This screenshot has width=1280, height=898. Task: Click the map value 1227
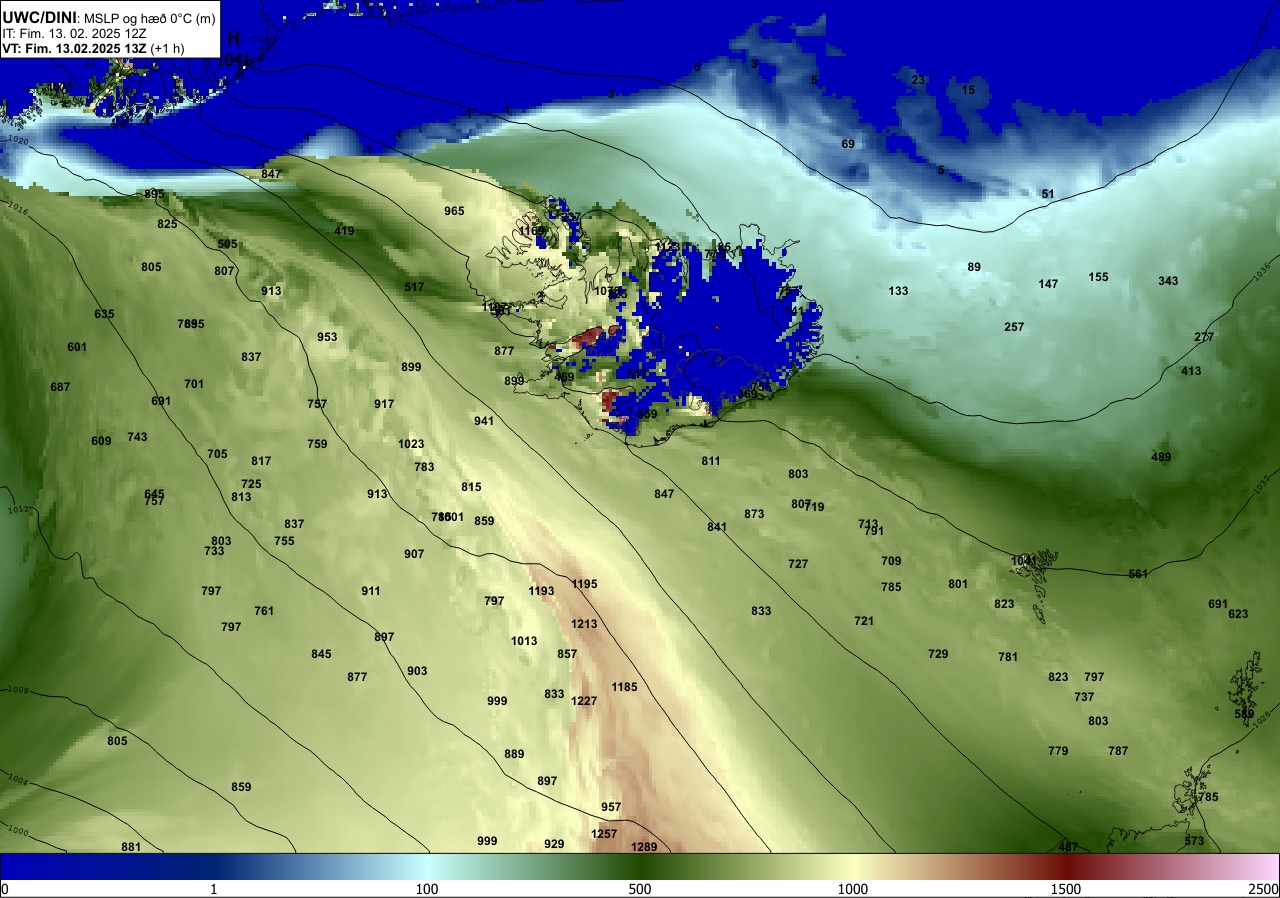point(584,701)
